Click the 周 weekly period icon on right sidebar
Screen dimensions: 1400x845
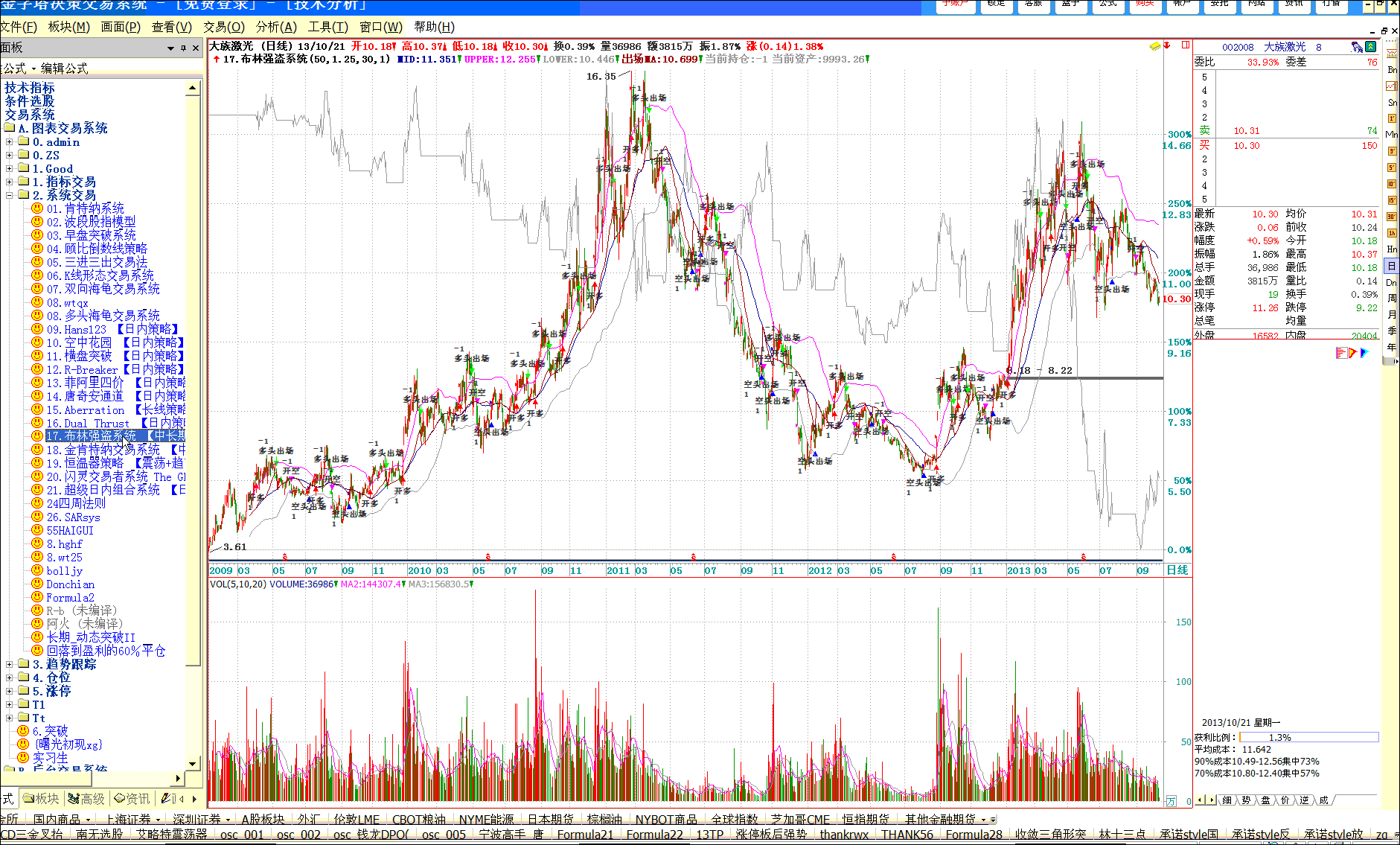tap(1392, 298)
